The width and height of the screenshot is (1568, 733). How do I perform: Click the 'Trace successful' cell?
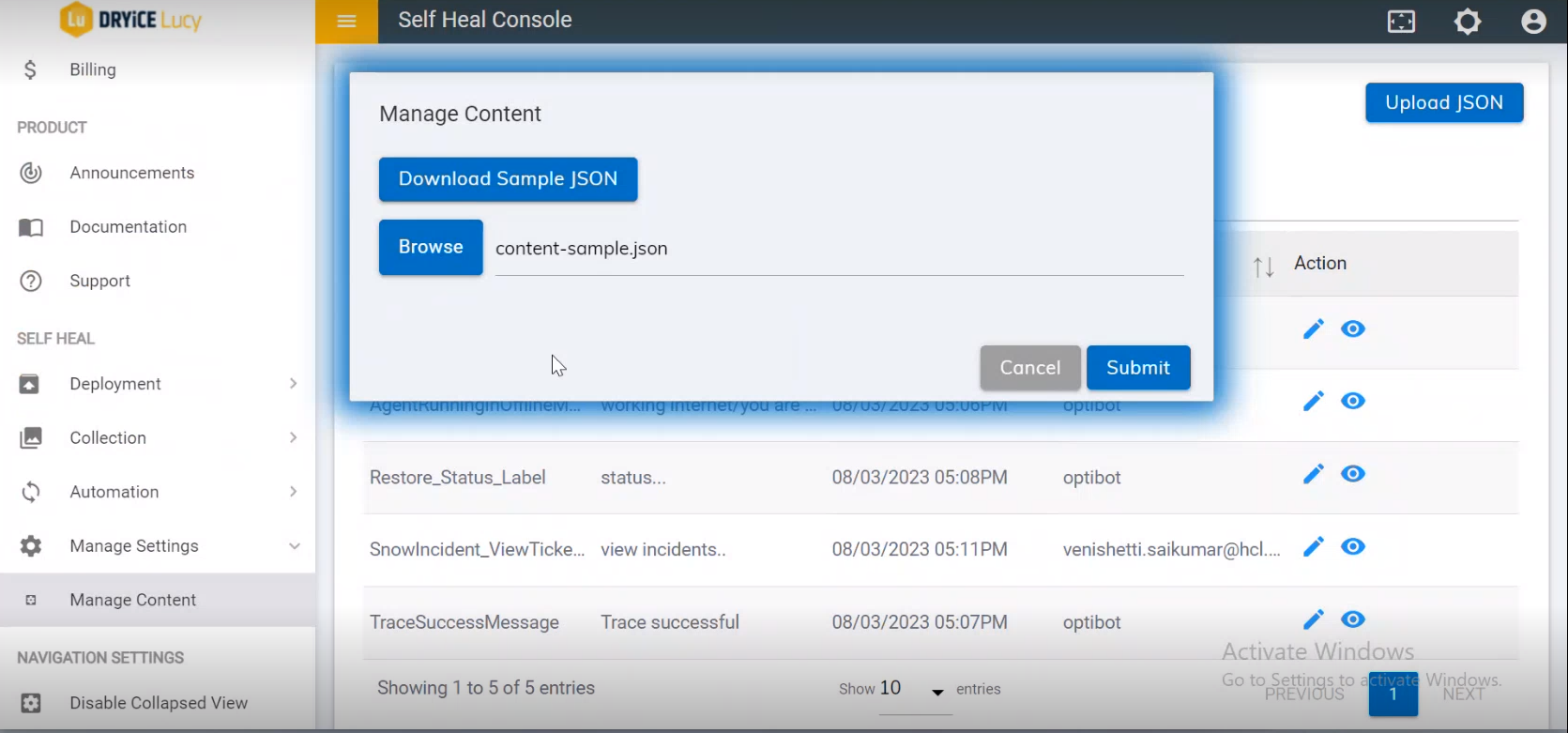(670, 622)
